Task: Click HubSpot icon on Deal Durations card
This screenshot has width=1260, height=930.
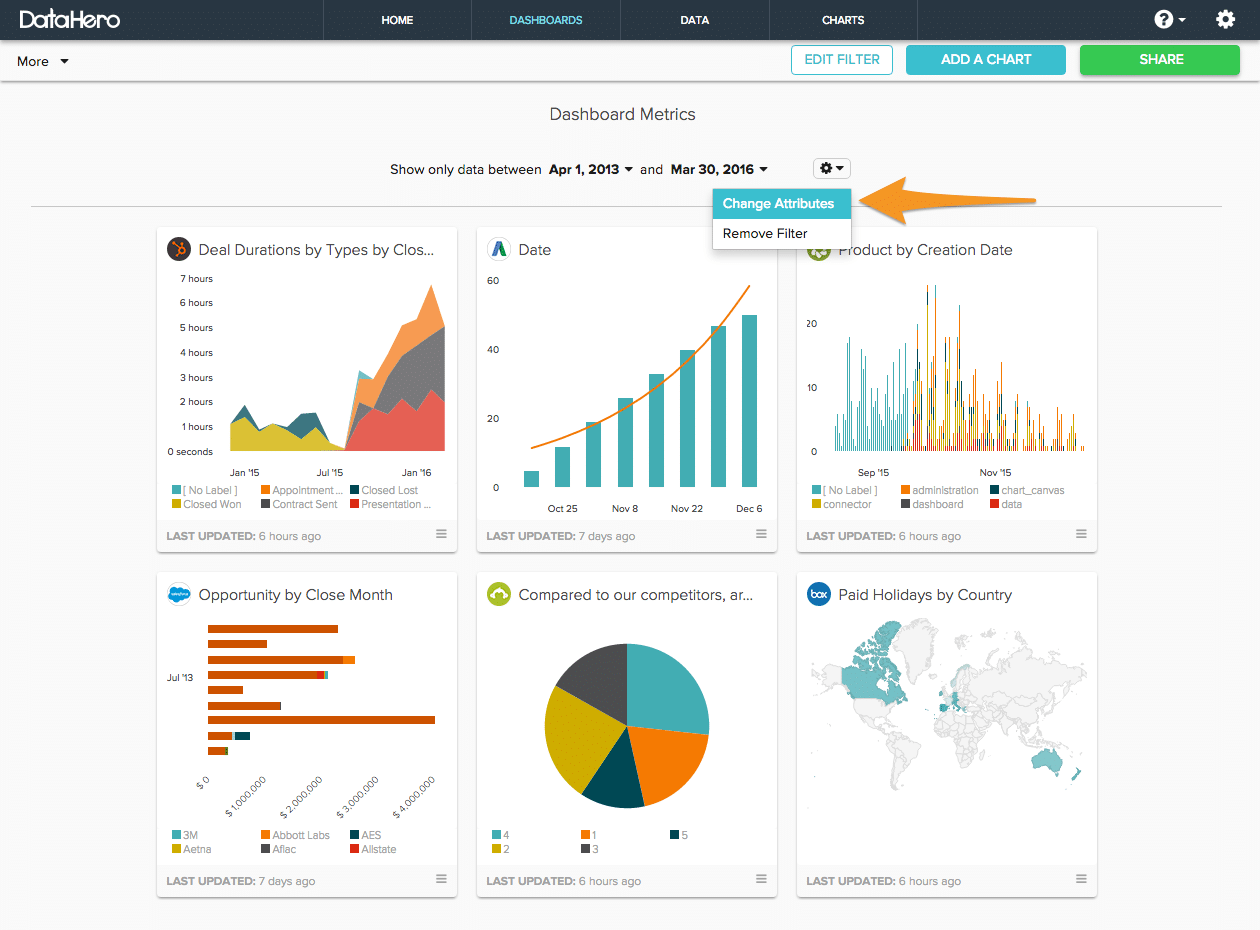Action: pos(179,249)
